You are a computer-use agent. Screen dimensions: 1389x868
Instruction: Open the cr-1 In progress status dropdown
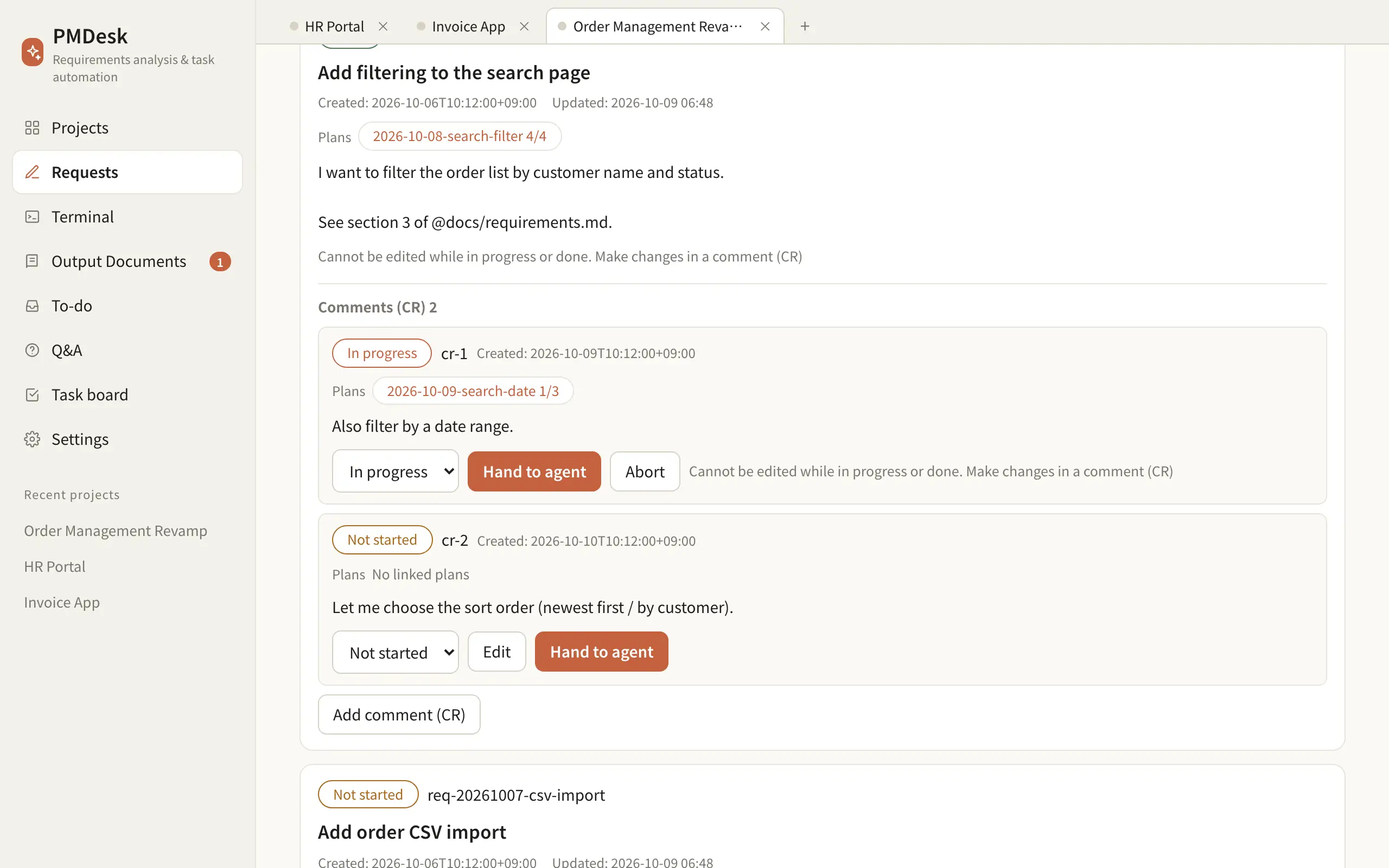pyautogui.click(x=396, y=471)
